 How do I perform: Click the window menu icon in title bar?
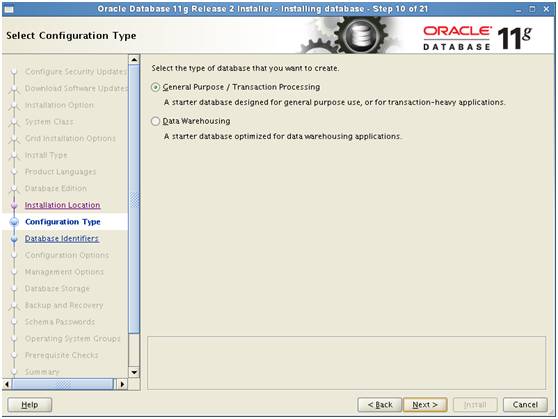click(x=9, y=9)
